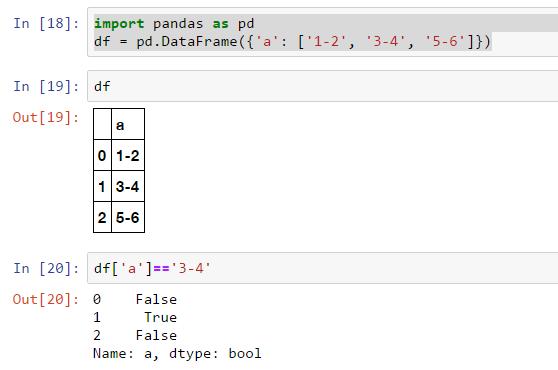Screen dimensions: 558x370
Task: Click the True value in Out[20]
Action: (x=160, y=317)
